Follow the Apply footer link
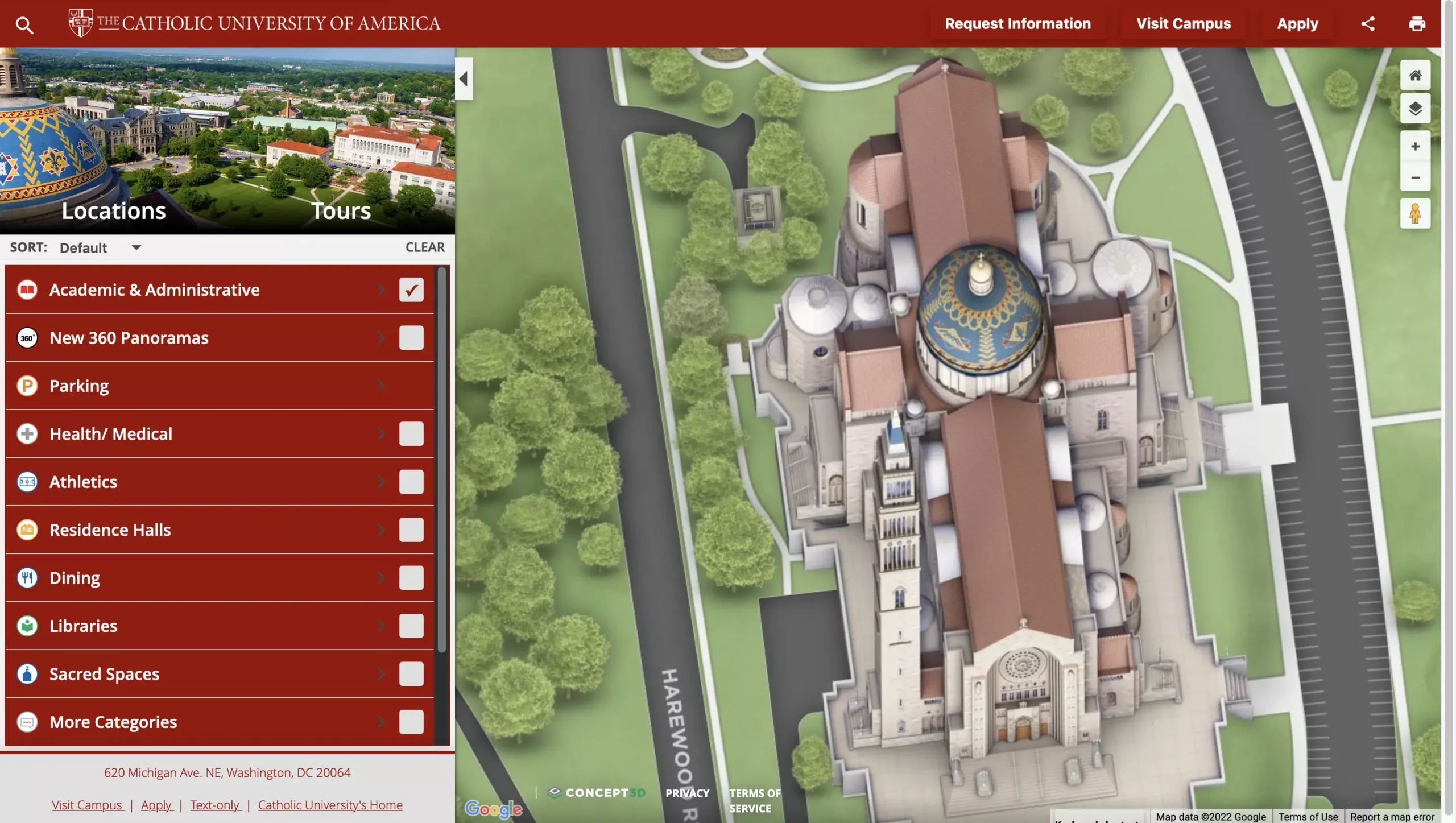This screenshot has width=1456, height=823. coord(157,805)
